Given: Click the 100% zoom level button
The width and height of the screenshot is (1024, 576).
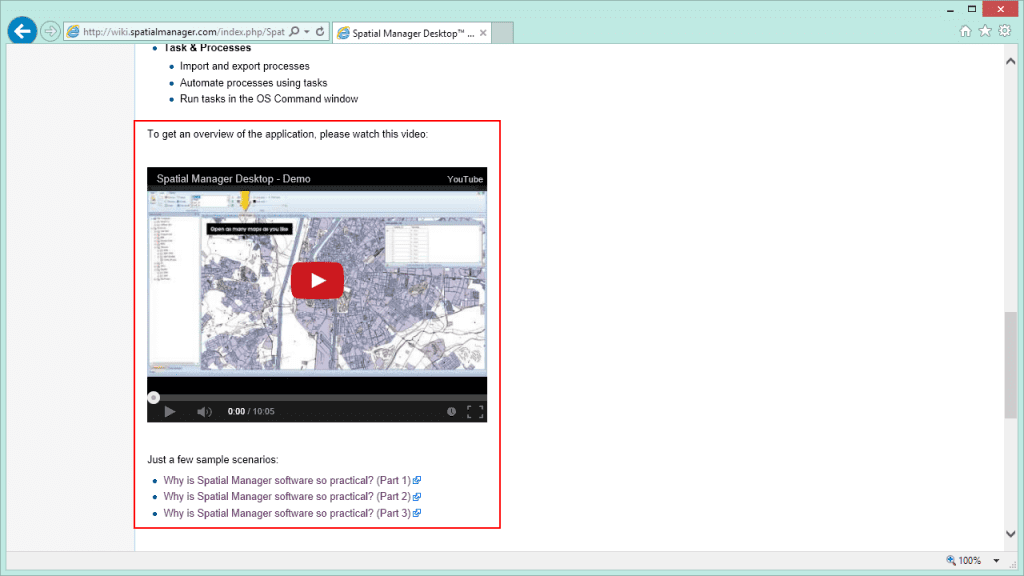Looking at the screenshot, I should click(x=963, y=561).
